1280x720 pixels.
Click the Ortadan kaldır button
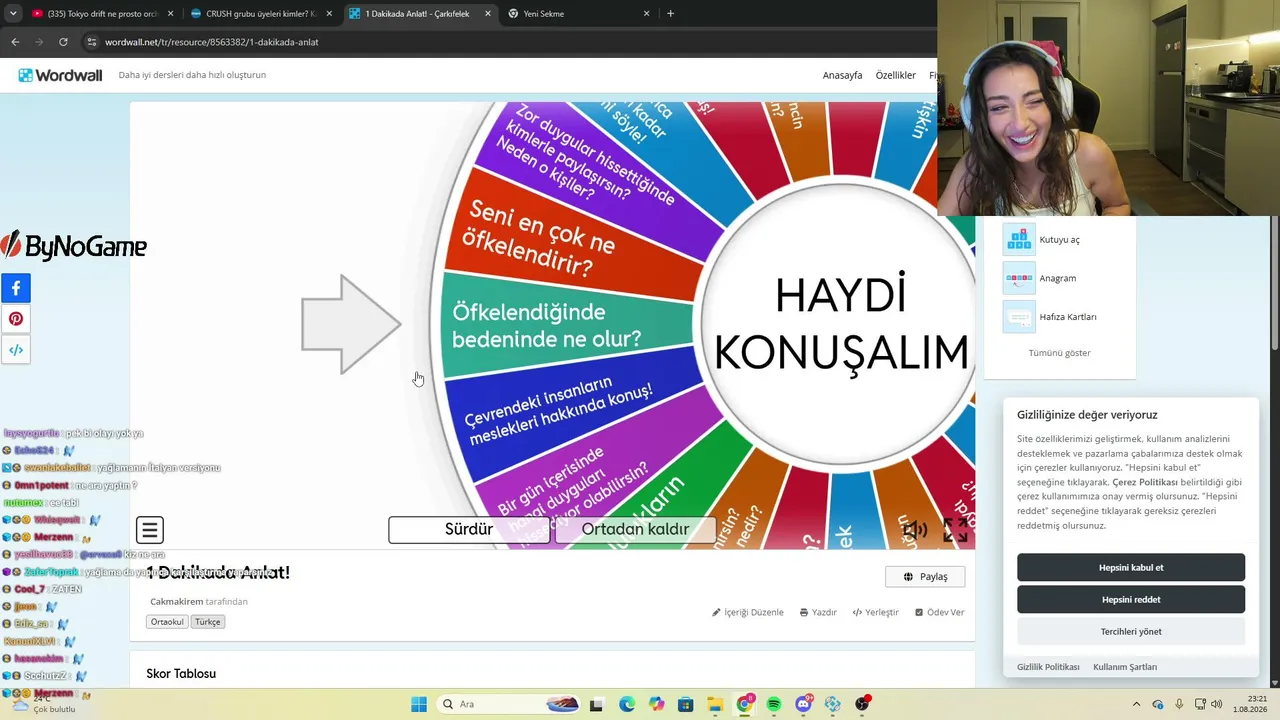tap(635, 530)
